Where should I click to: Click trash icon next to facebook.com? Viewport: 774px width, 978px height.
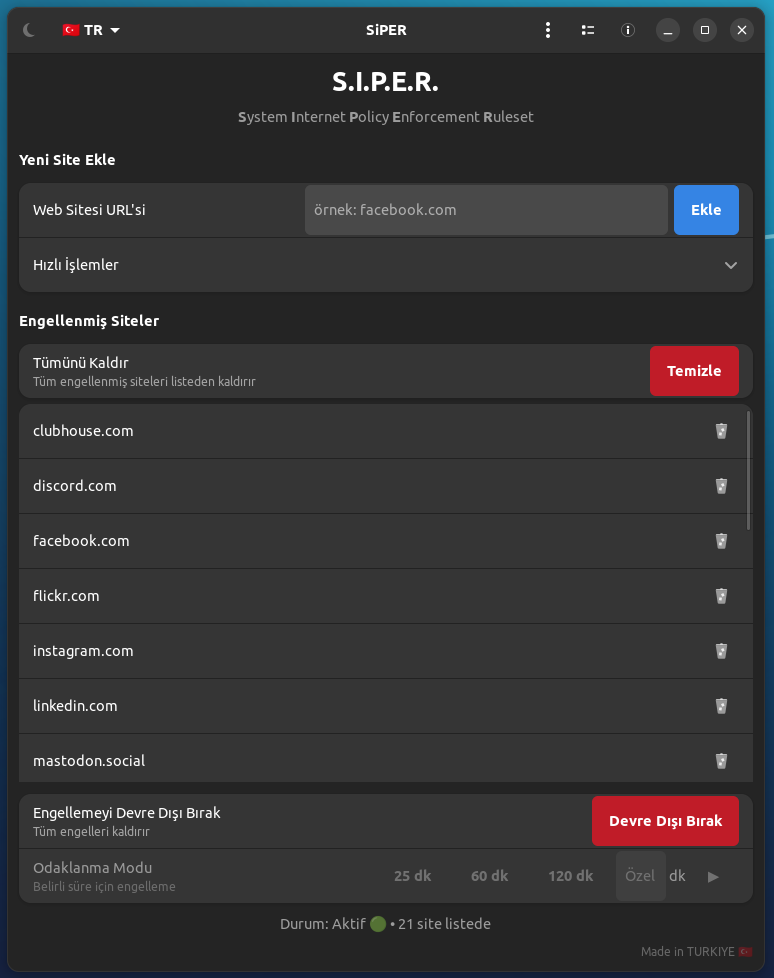[x=721, y=541]
